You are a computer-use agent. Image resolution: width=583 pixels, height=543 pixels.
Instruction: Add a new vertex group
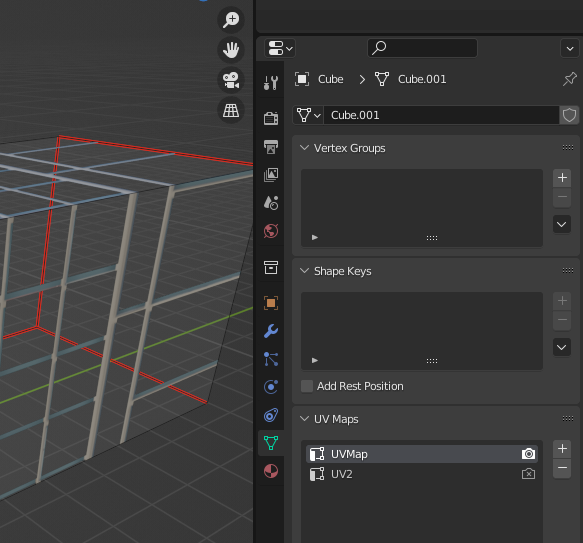click(x=562, y=178)
